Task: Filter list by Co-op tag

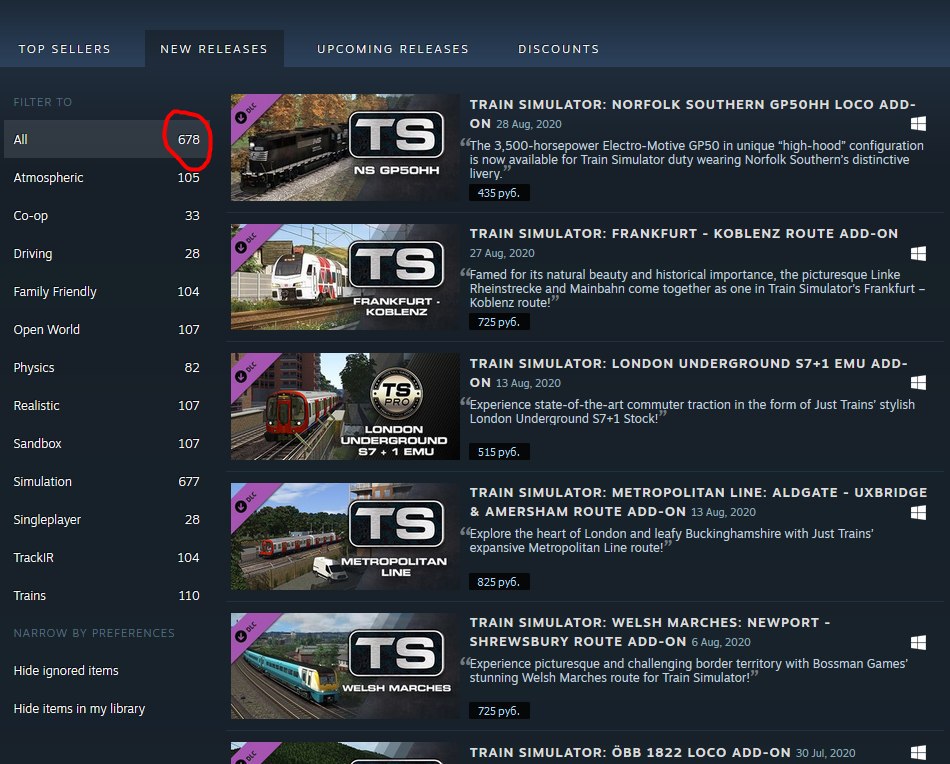Action: (x=107, y=216)
